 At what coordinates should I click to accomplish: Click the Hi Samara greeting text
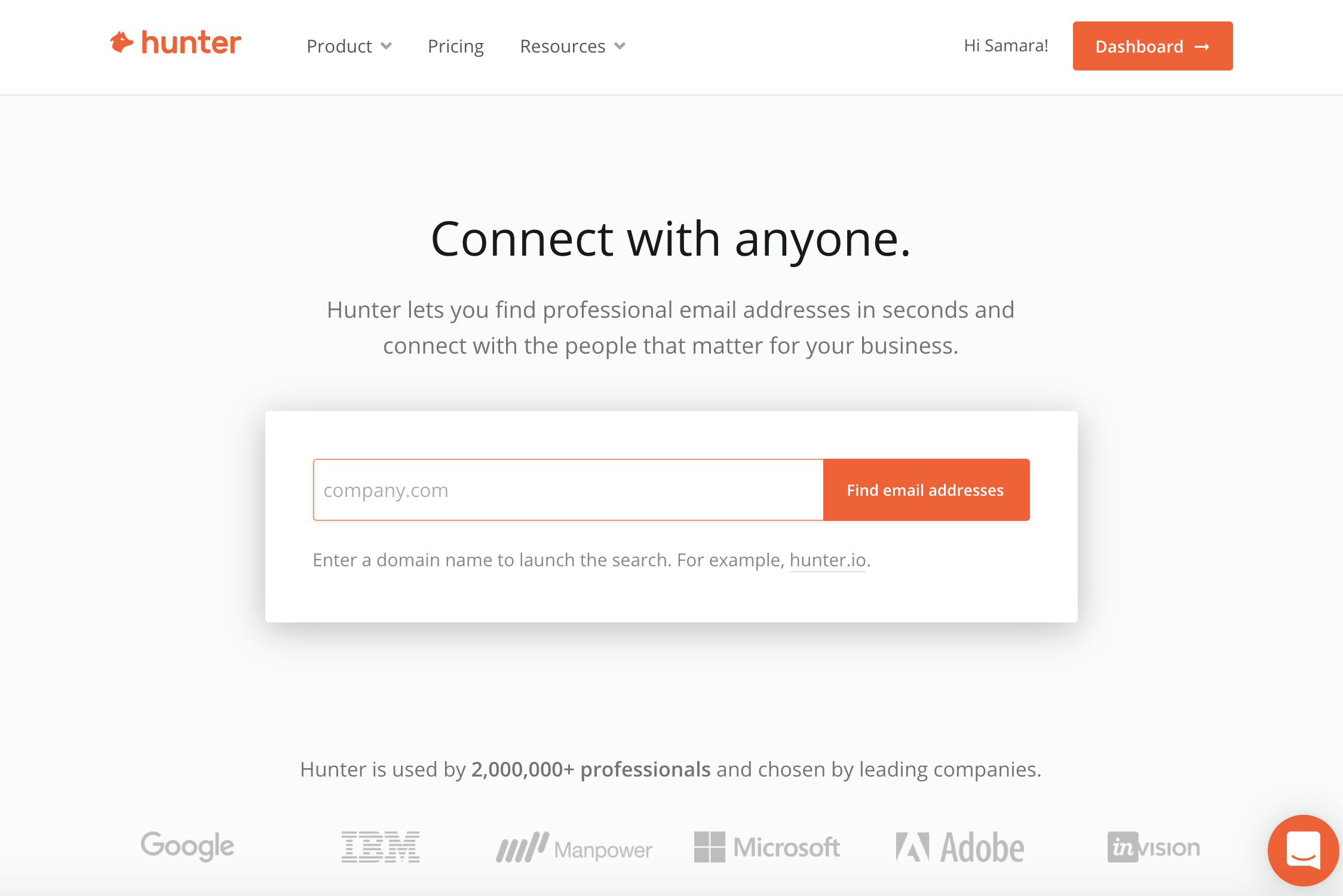pyautogui.click(x=1005, y=45)
